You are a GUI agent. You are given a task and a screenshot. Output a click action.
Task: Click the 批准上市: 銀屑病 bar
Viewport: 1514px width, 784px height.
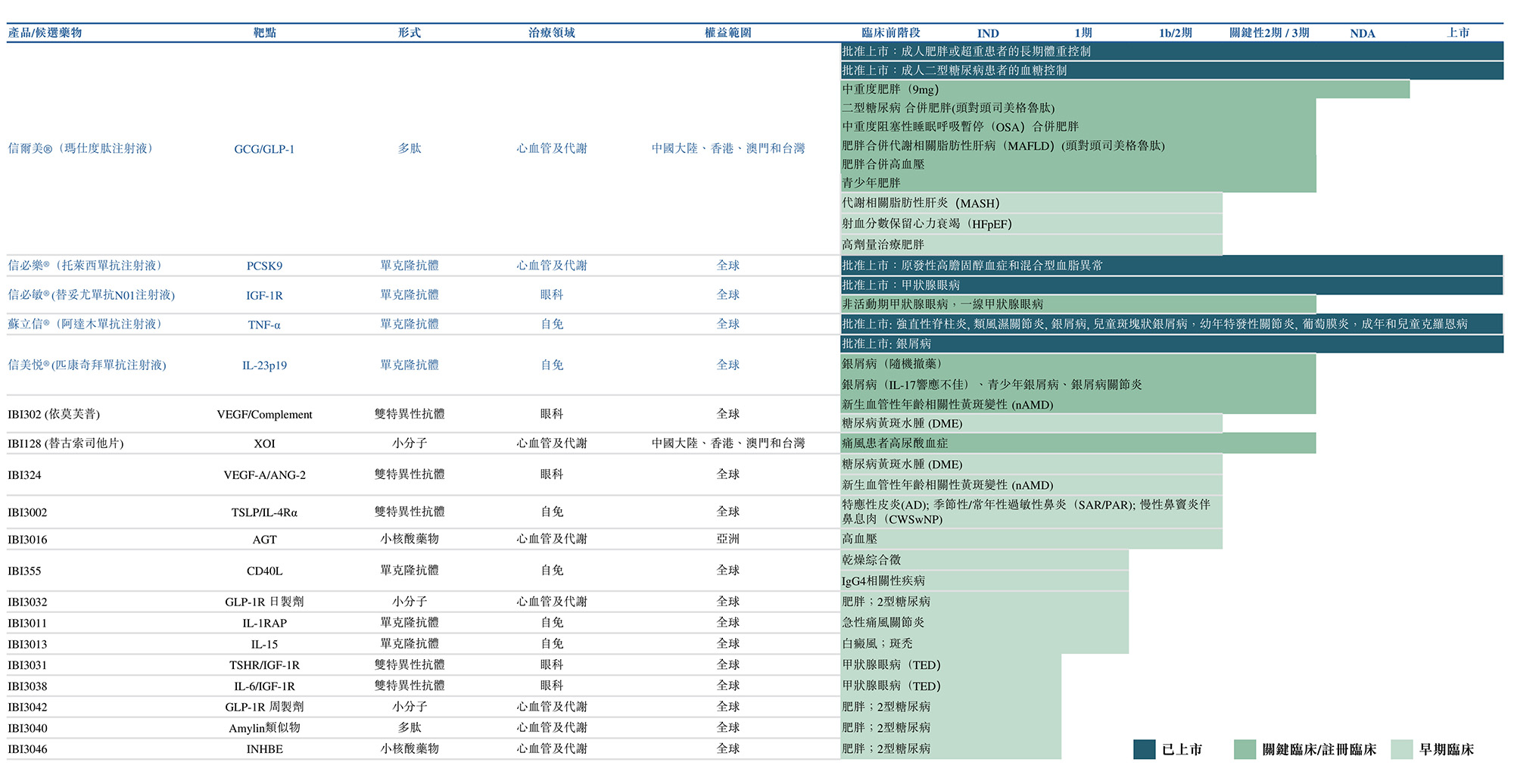click(x=1172, y=344)
